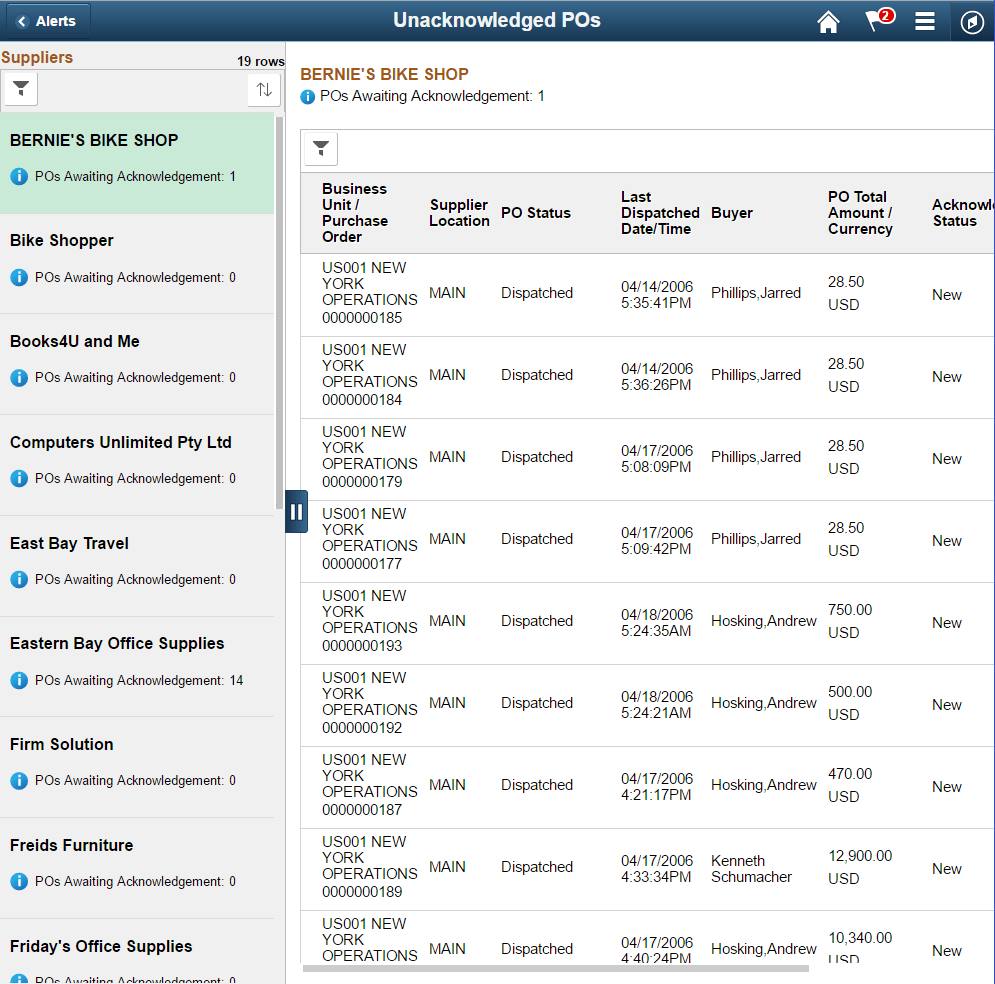Viewport: 995px width, 984px height.
Task: Click info icon for East Bay Travel
Action: tap(19, 579)
